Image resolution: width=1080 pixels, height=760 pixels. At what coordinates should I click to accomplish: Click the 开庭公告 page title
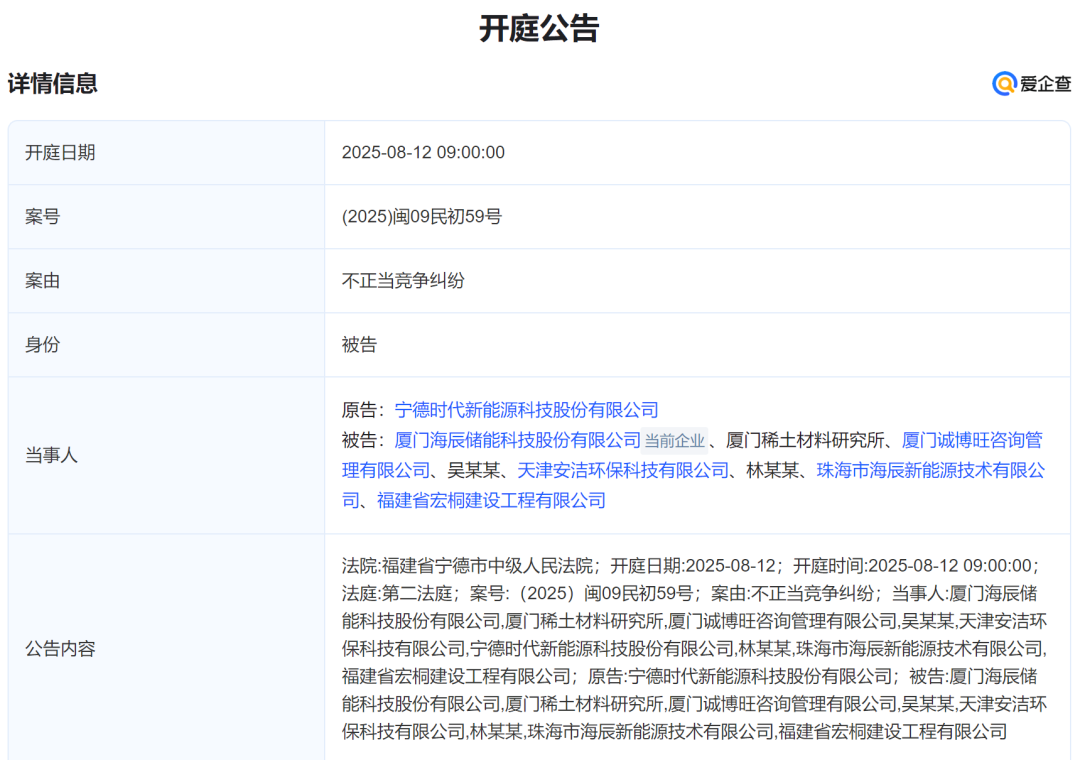tap(539, 28)
